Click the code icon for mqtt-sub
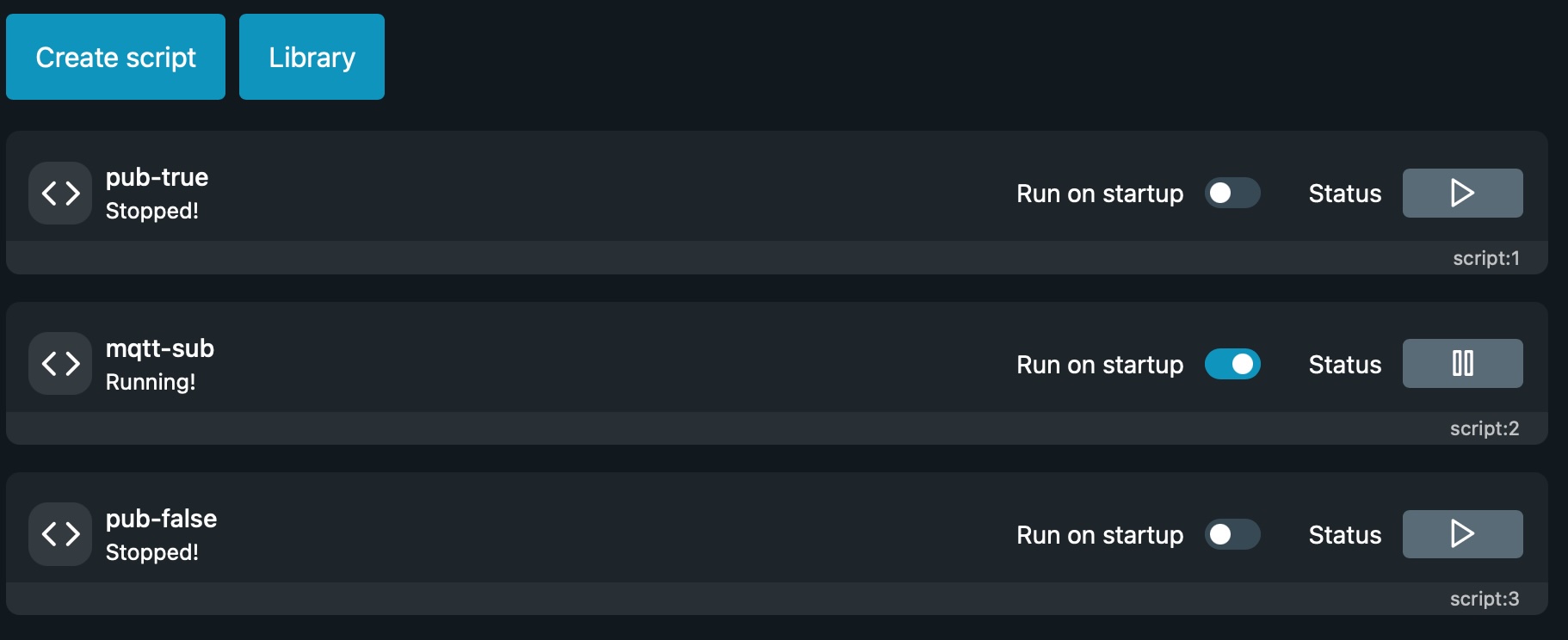This screenshot has width=1568, height=640. 60,364
